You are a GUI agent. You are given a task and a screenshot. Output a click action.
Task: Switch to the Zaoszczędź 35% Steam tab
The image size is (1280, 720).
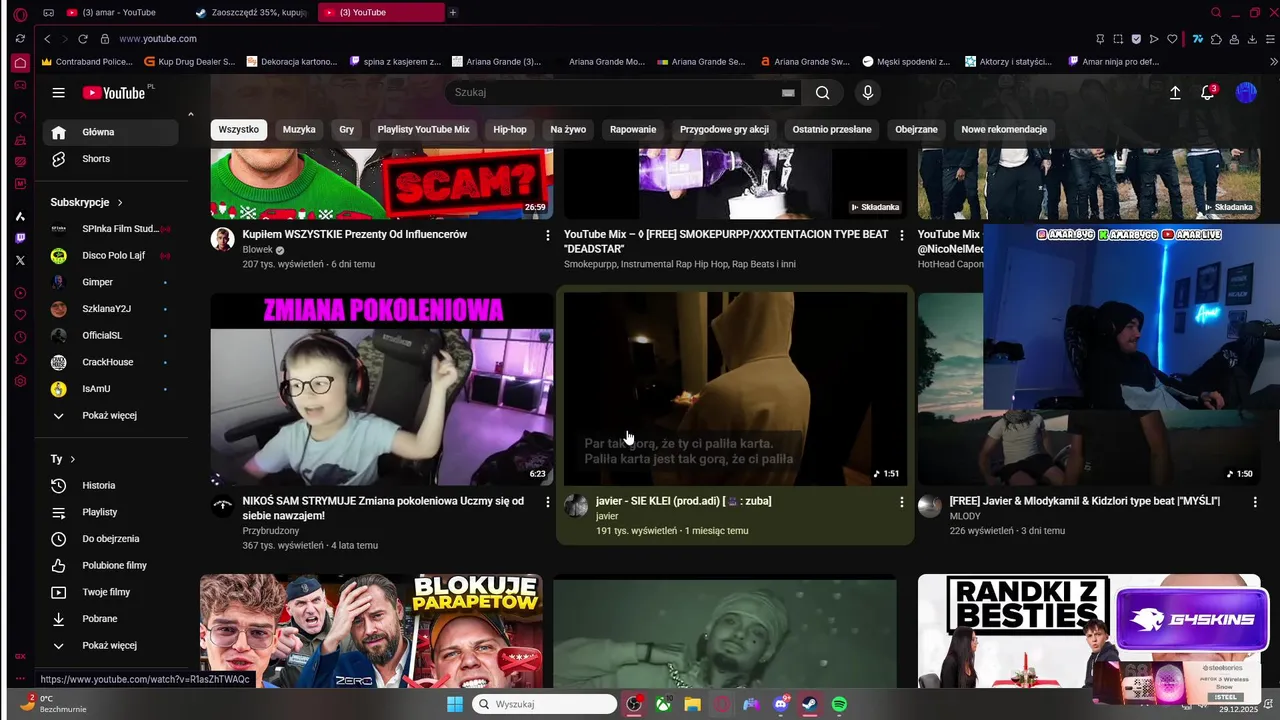pyautogui.click(x=252, y=13)
